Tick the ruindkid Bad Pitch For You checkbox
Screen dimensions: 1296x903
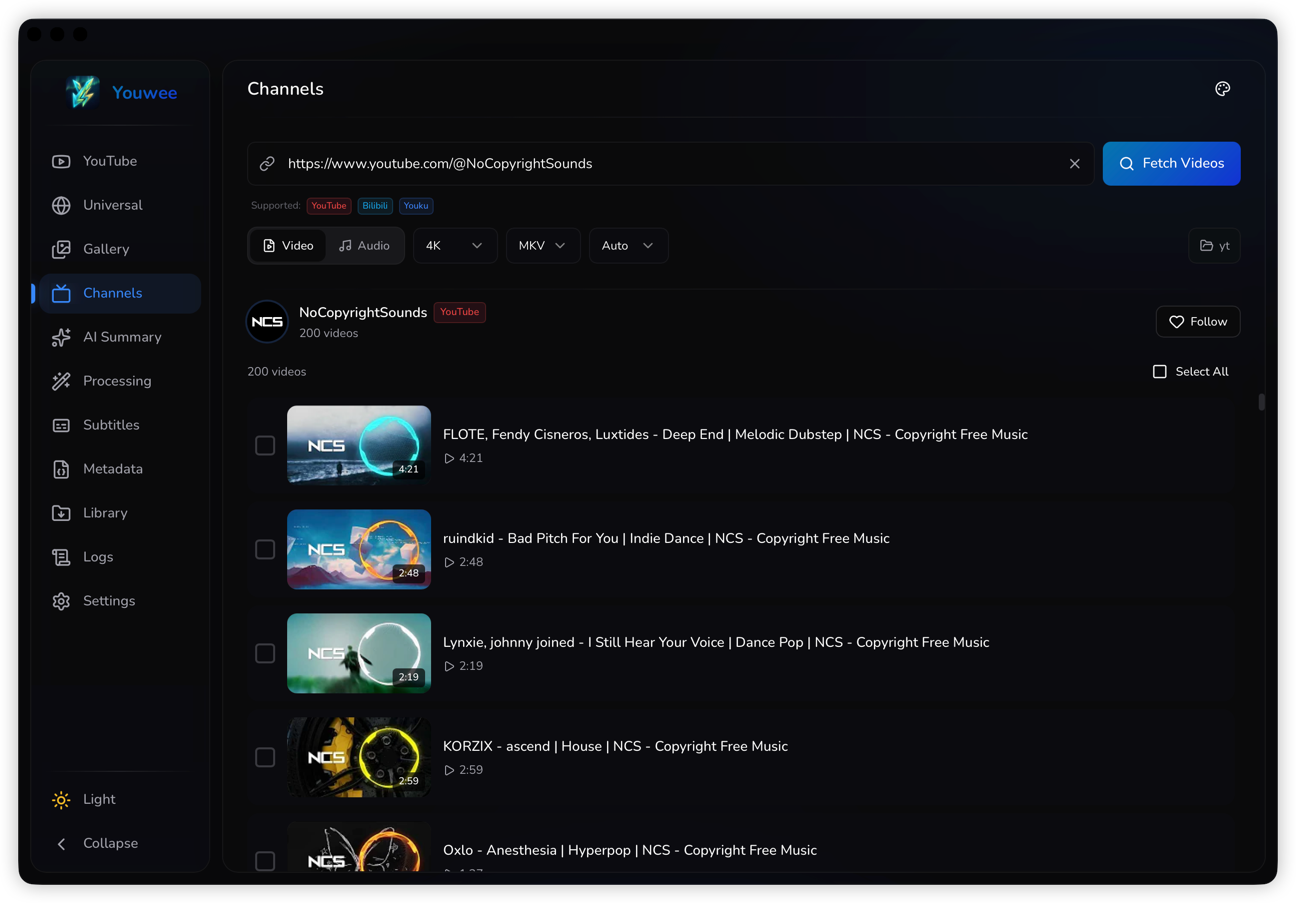[265, 549]
